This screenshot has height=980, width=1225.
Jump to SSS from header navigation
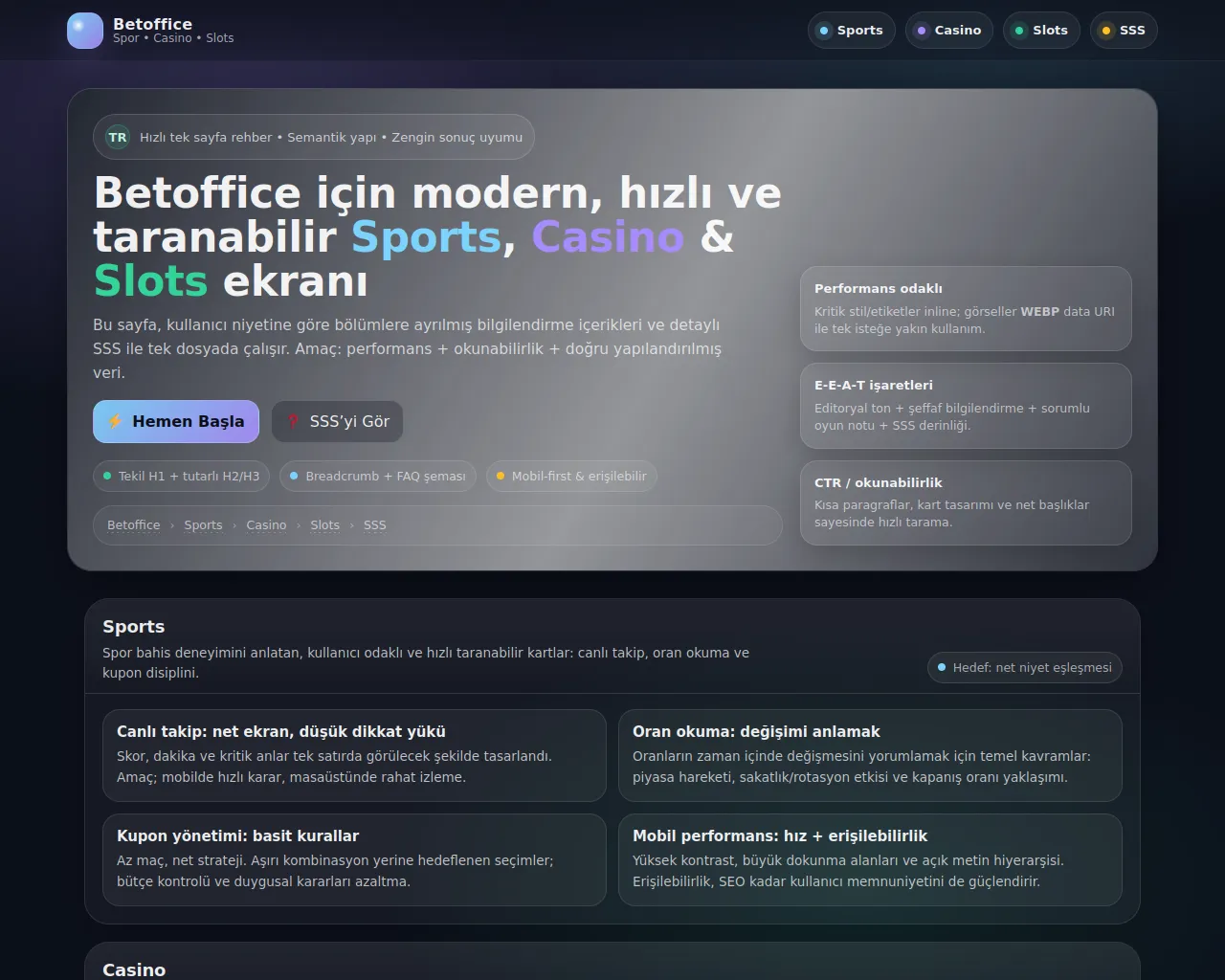point(1124,31)
